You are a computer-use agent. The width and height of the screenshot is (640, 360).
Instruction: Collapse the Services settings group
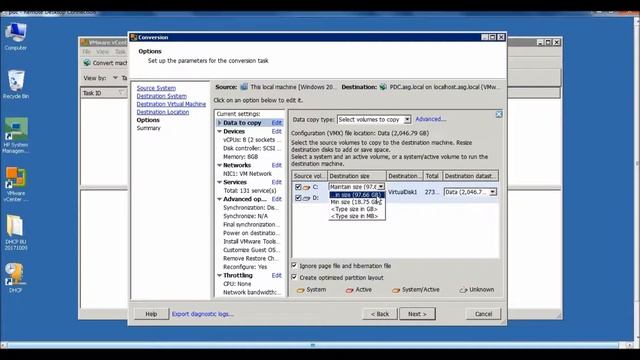click(220, 182)
